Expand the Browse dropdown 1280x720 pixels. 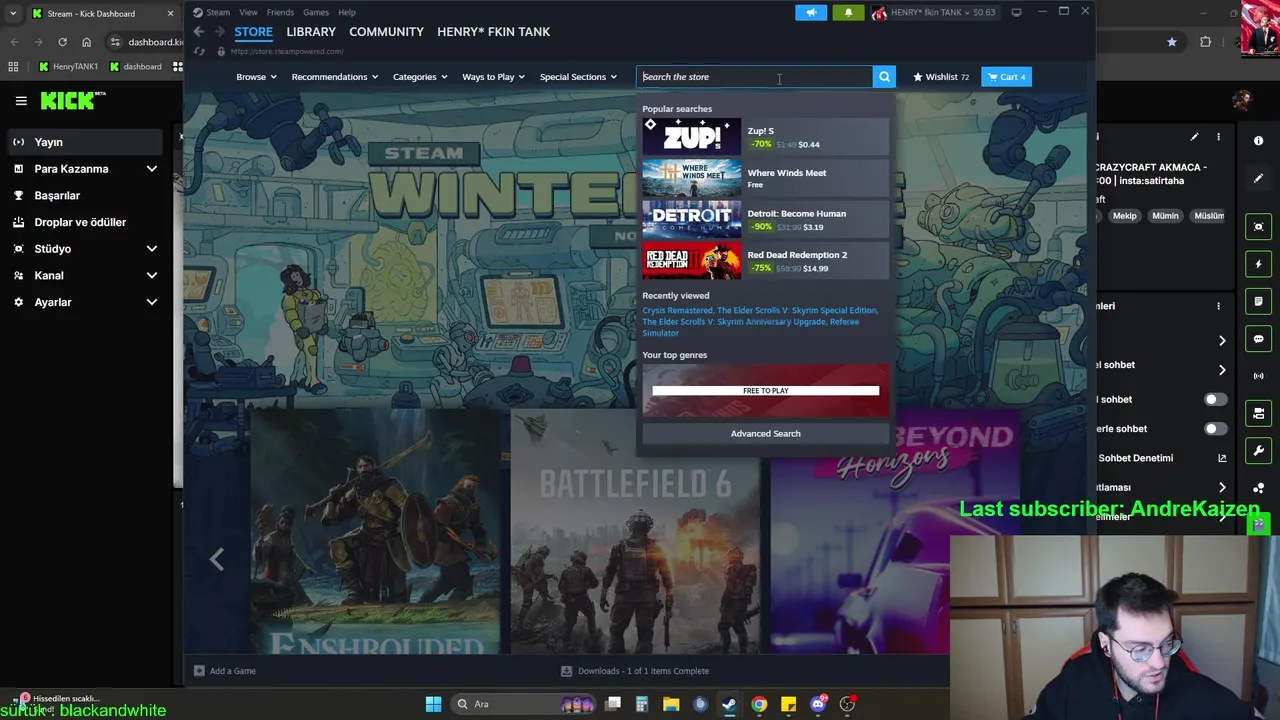tap(256, 77)
